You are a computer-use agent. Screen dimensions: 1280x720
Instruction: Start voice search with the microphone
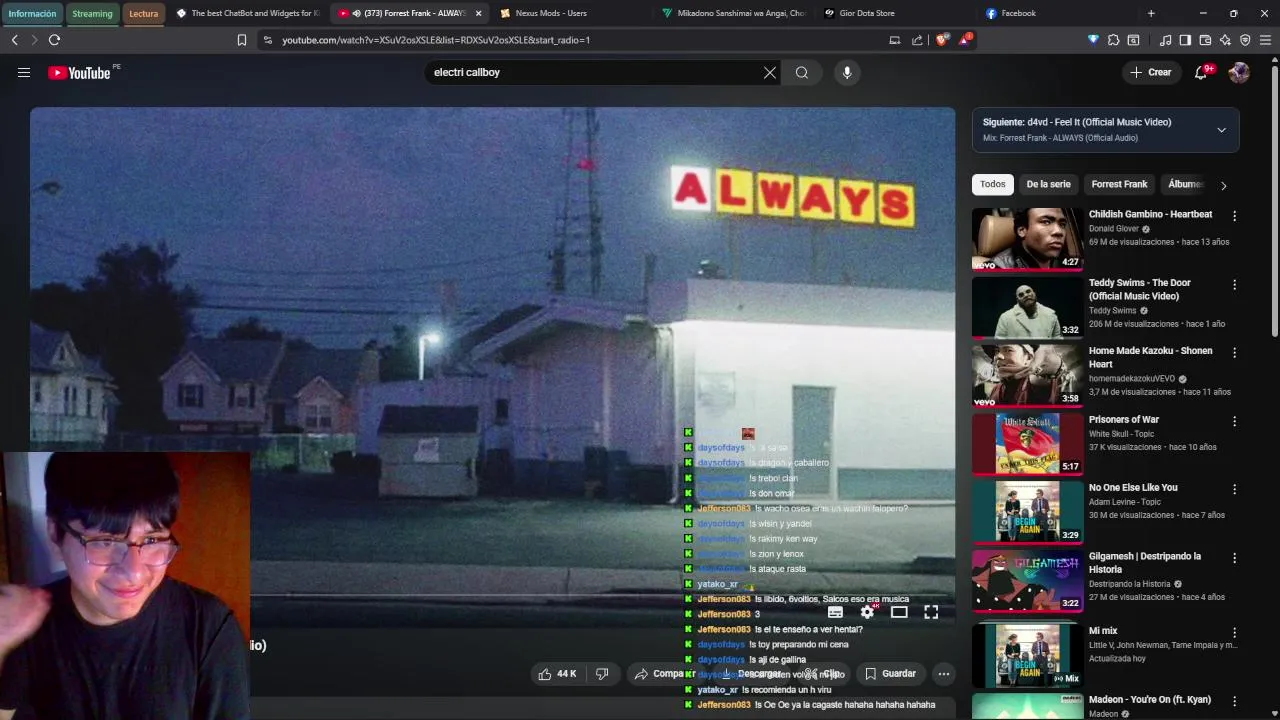click(847, 73)
